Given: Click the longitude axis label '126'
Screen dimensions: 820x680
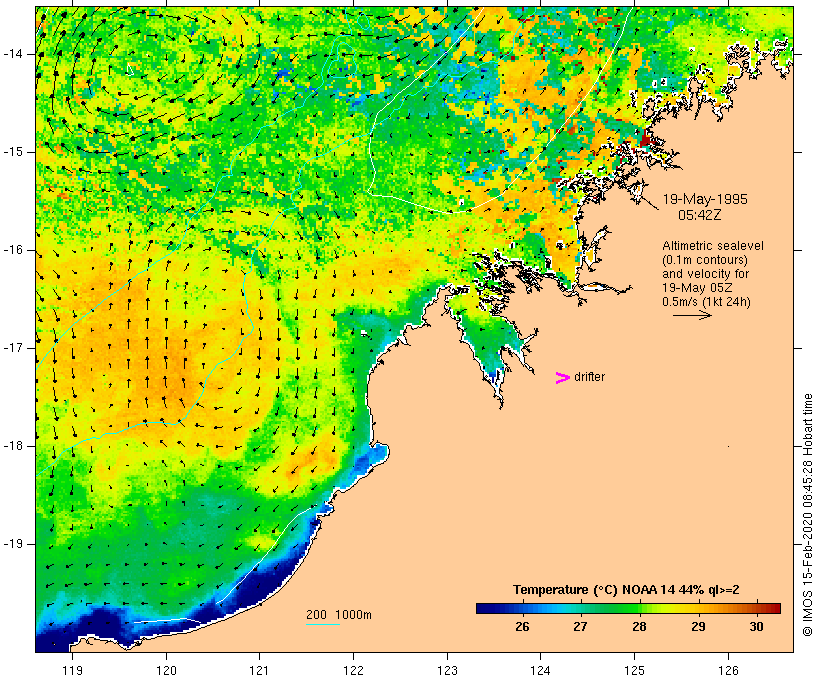Looking at the screenshot, I should coord(728,670).
